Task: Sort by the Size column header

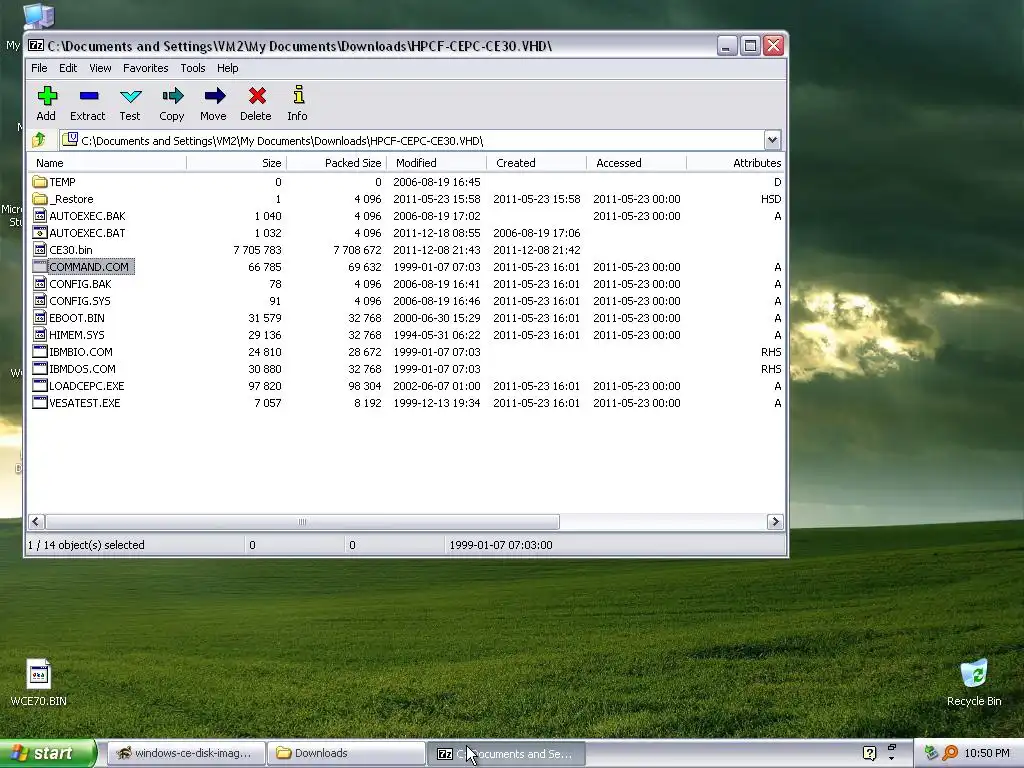Action: [x=236, y=163]
